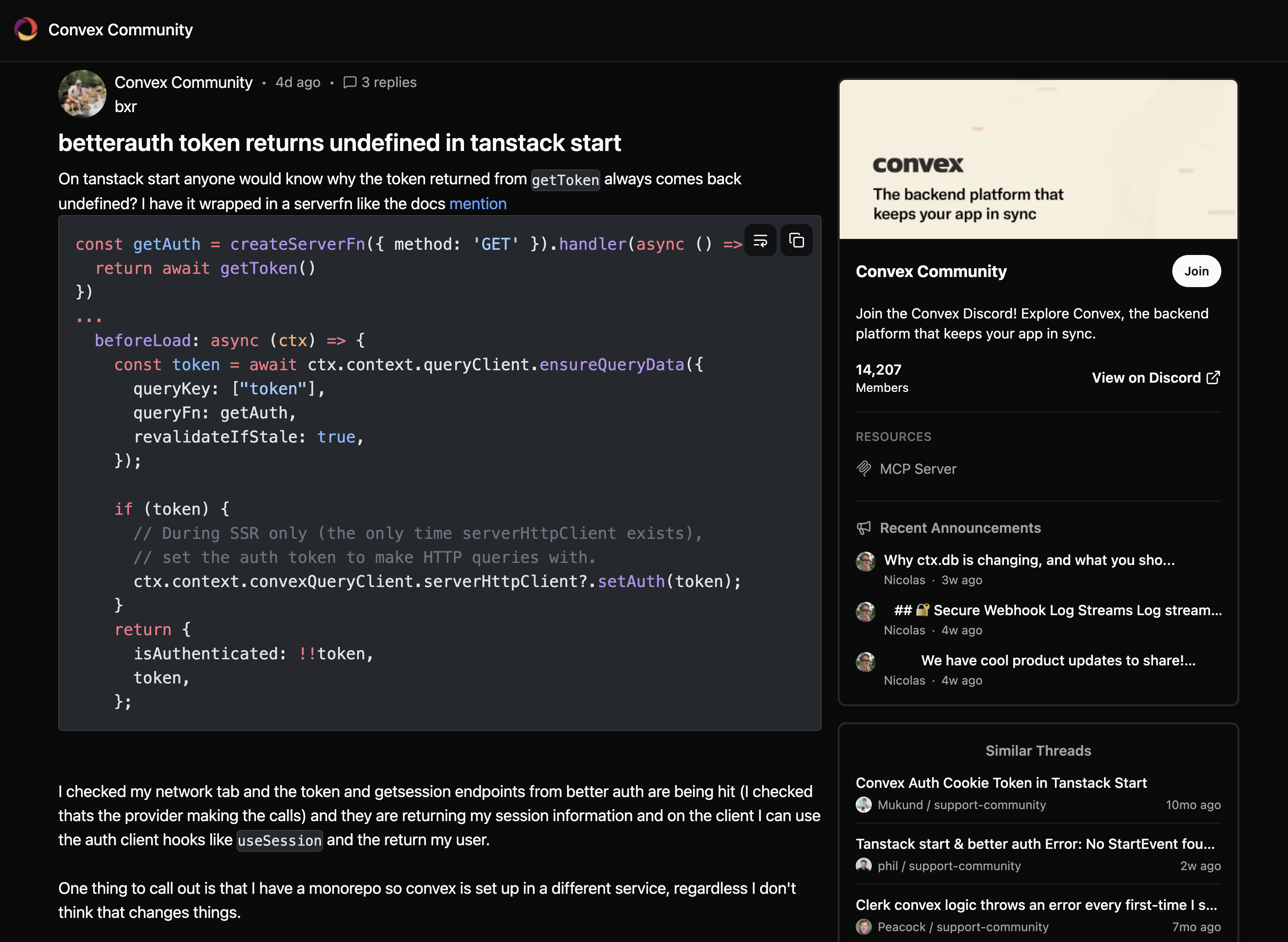The image size is (1288, 942).
Task: Open Nicolas's avatar on ctx.db announcement
Action: 865,562
